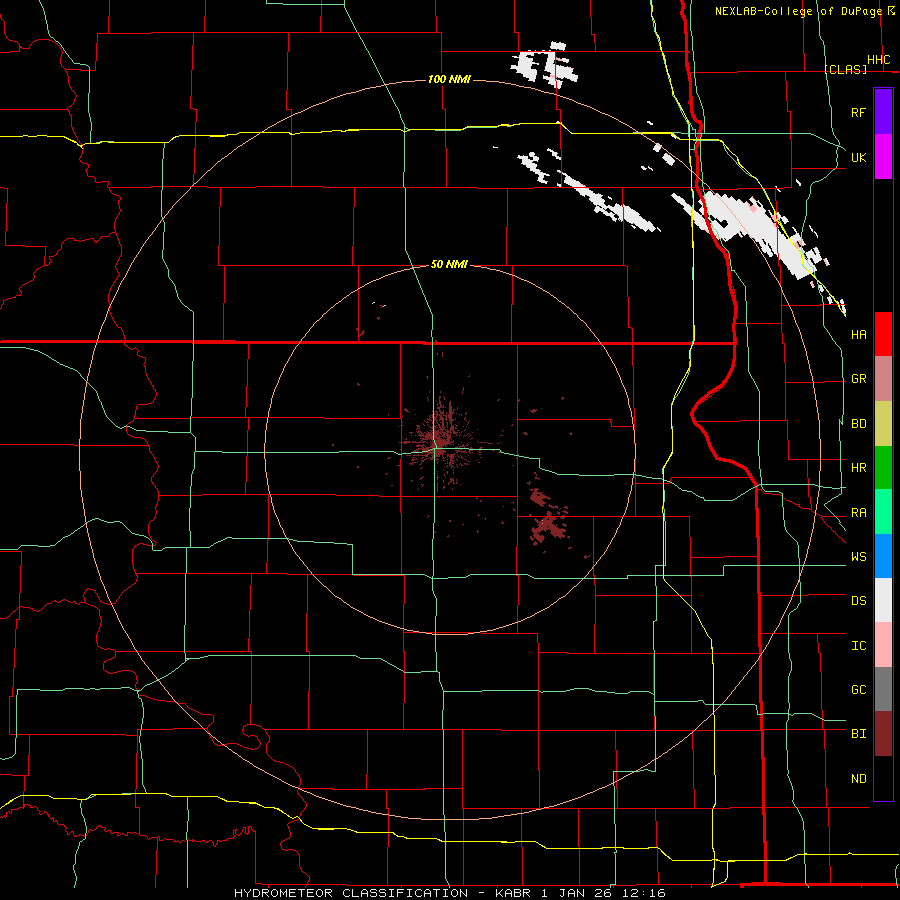Viewport: 900px width, 900px height.
Task: Click the 50 NMI range ring label
Action: (x=449, y=264)
